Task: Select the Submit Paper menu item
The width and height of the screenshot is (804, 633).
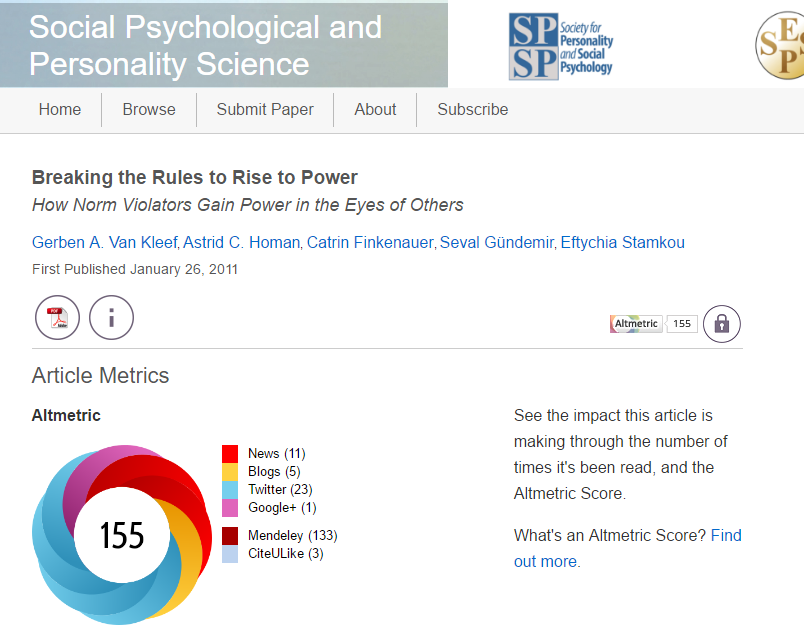Action: 265,109
